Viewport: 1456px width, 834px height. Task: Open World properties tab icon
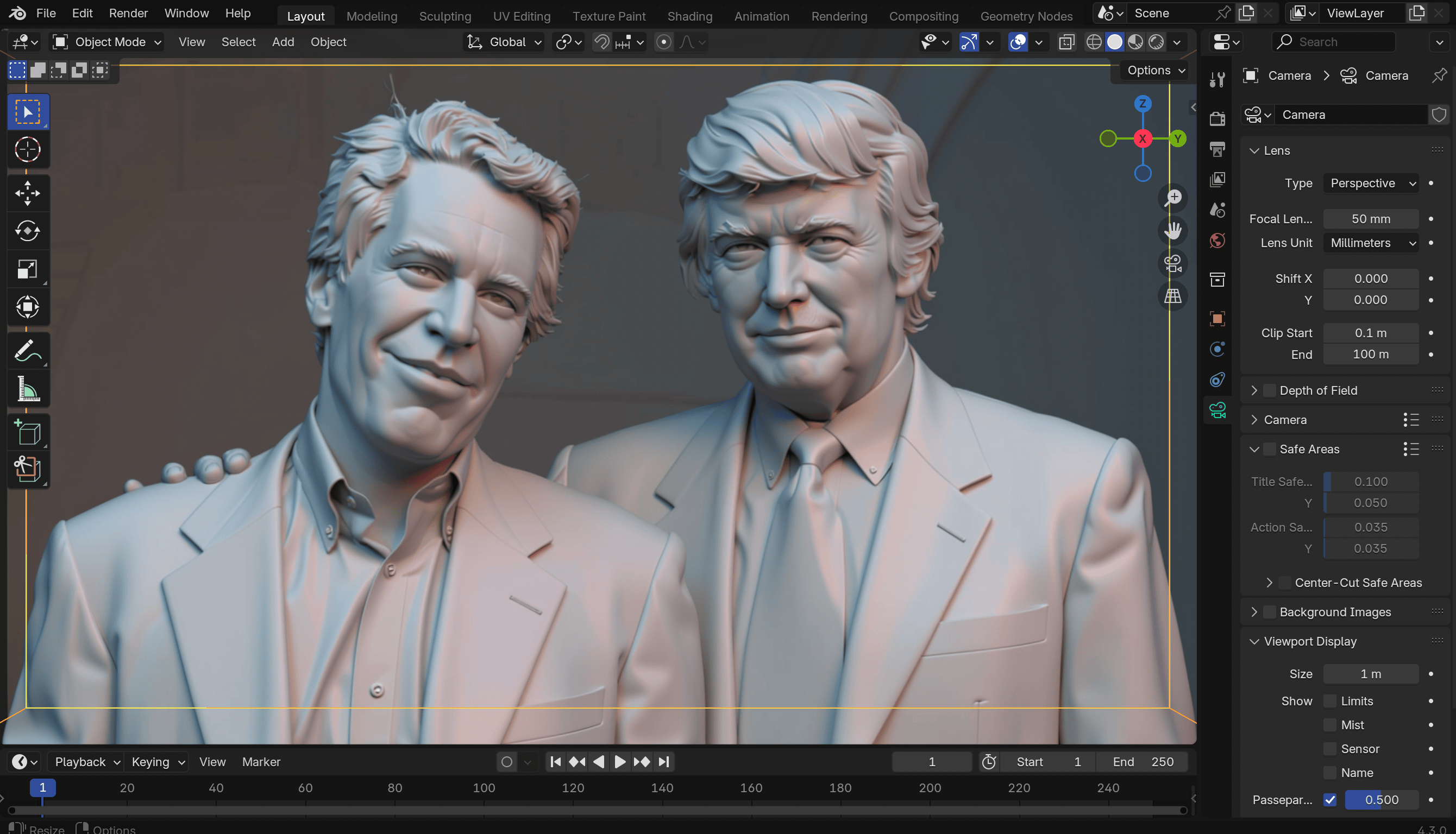(x=1217, y=240)
